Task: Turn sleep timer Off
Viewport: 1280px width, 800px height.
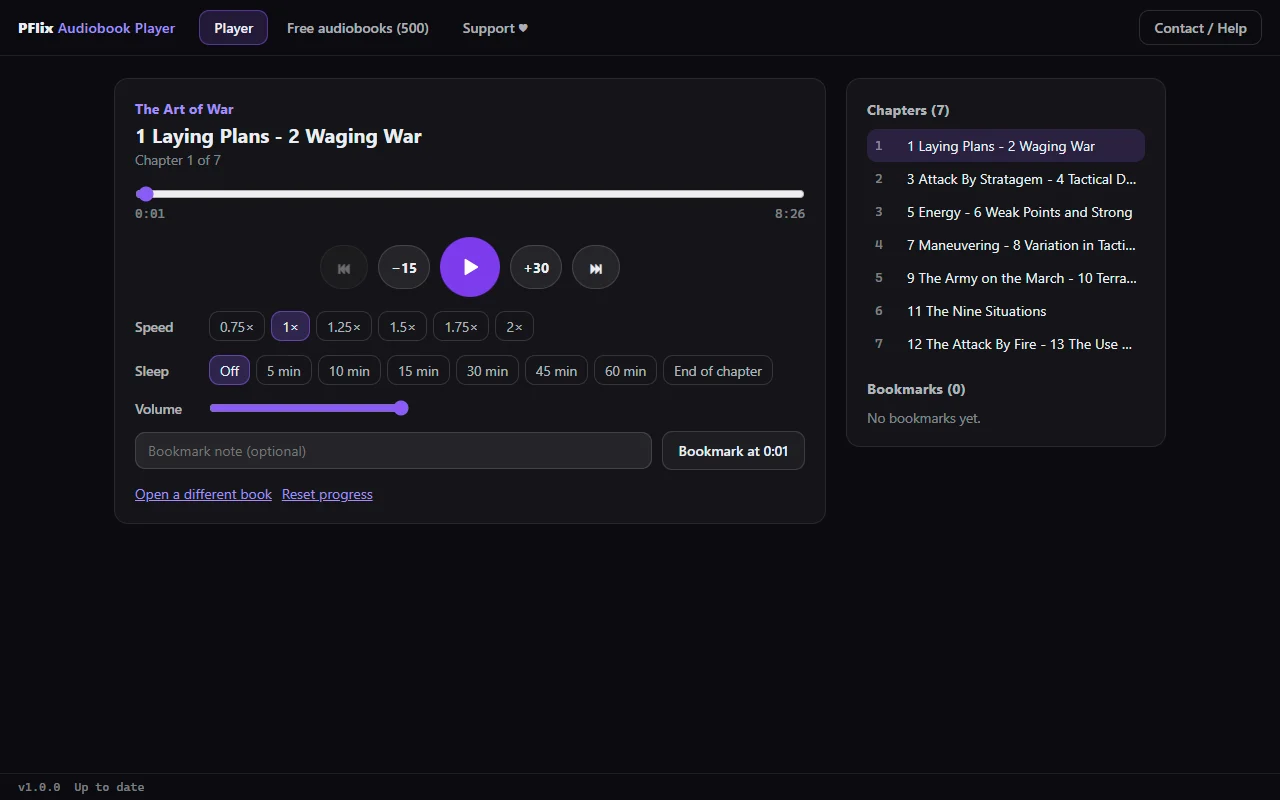Action: pyautogui.click(x=229, y=371)
